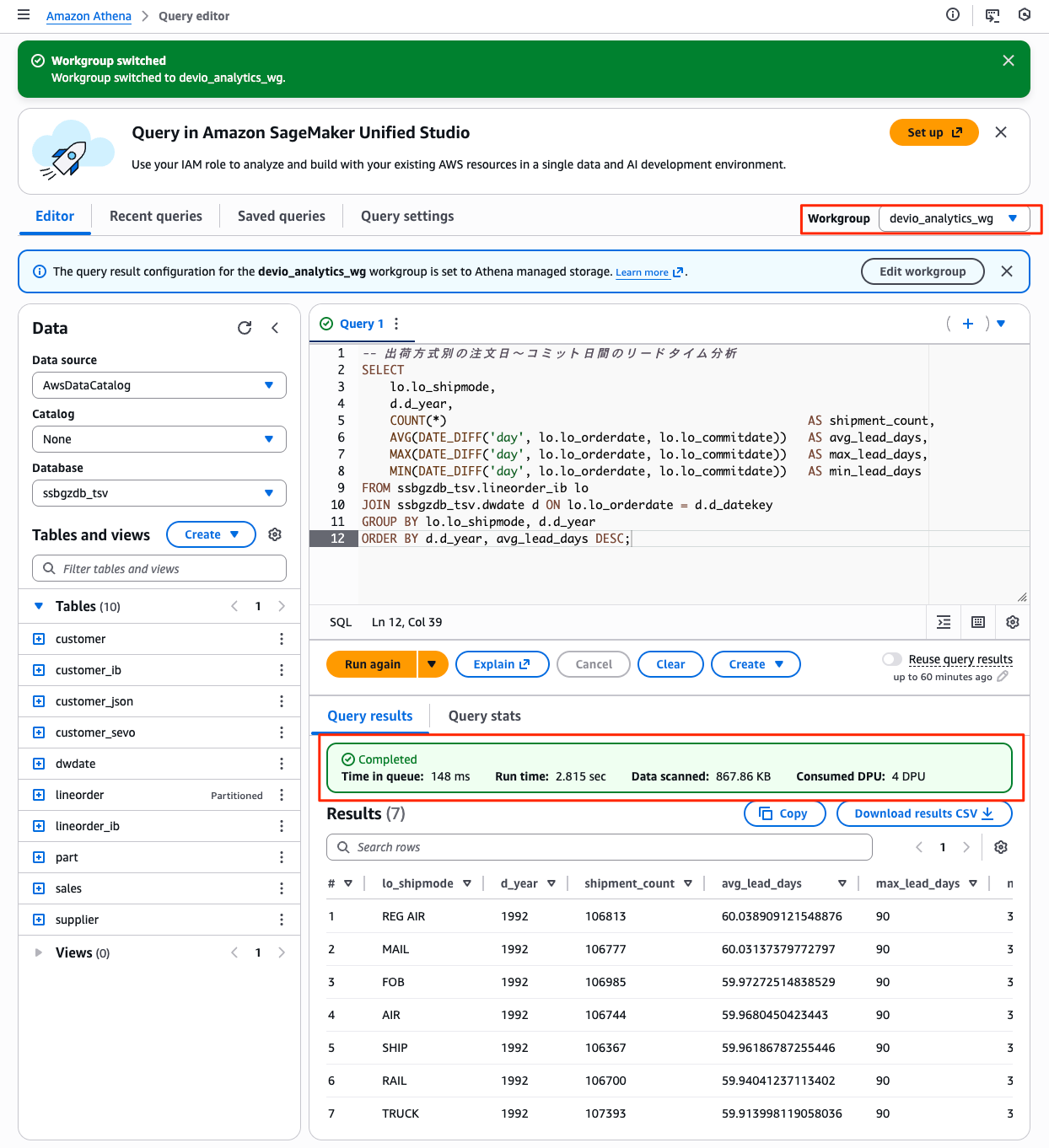Expand the lineorder table columns
Viewport: 1049px width, 1148px height.
(39, 795)
